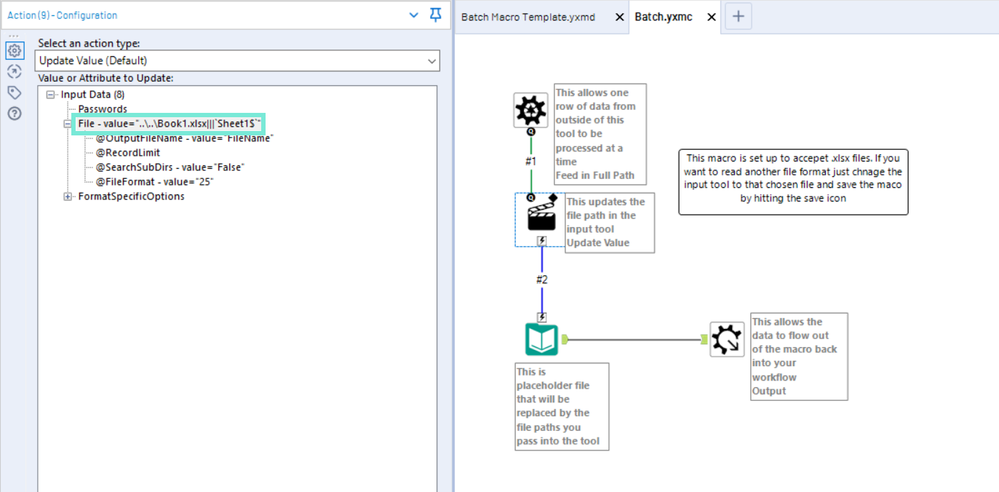Switch to Batch Macro Template.yxmd tab
Image resolution: width=999 pixels, height=492 pixels.
click(528, 17)
